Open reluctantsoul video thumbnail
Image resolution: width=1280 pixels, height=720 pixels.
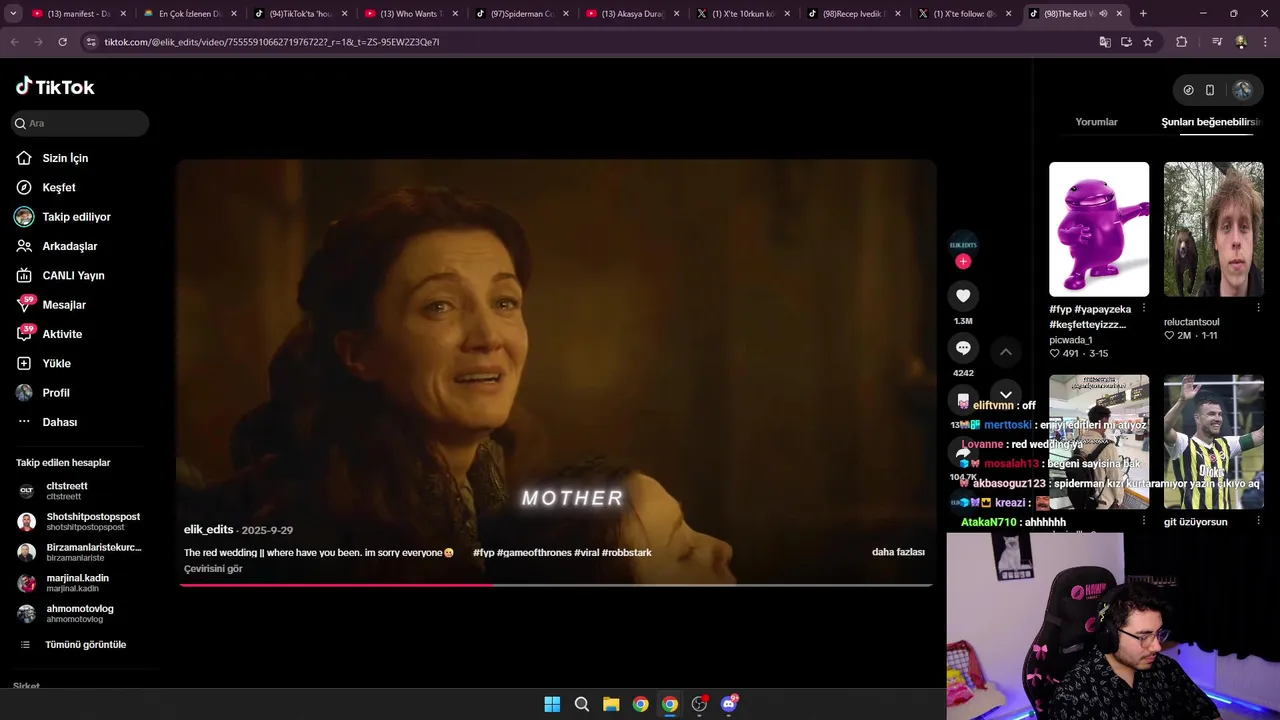click(1214, 229)
